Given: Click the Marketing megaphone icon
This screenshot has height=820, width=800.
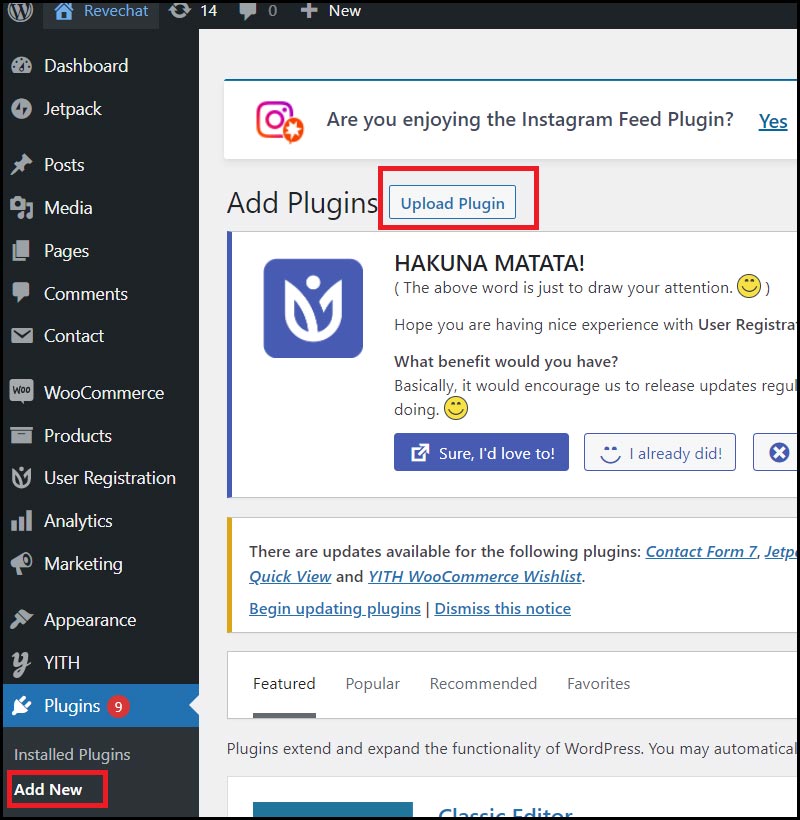Looking at the screenshot, I should 21,564.
